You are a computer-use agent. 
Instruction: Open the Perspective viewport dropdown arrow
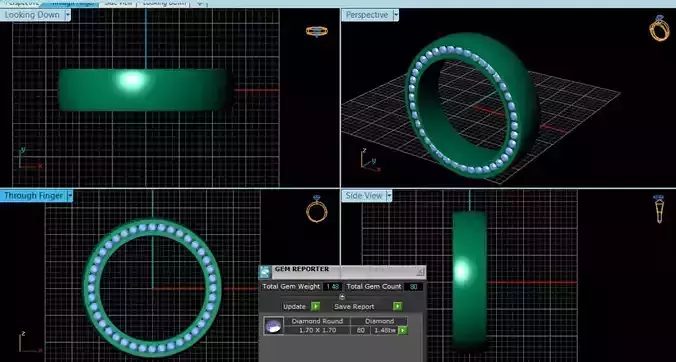tap(396, 15)
